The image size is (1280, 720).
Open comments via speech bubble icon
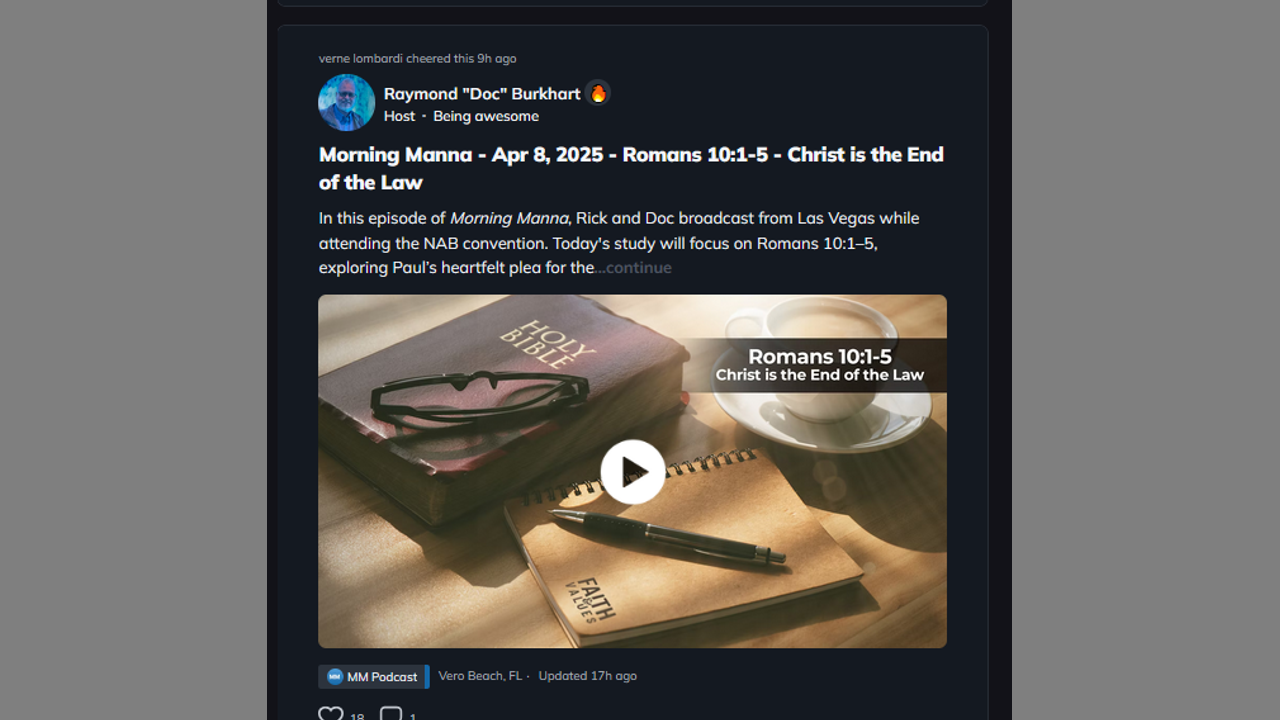point(391,714)
